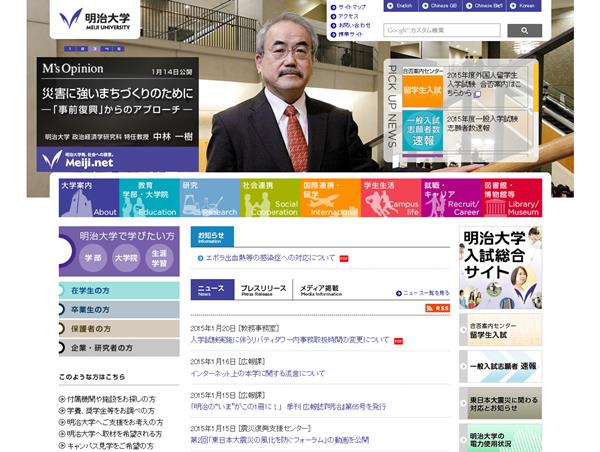The image size is (600, 452).
Task: Open 在学生の方 section
Action: point(119,290)
